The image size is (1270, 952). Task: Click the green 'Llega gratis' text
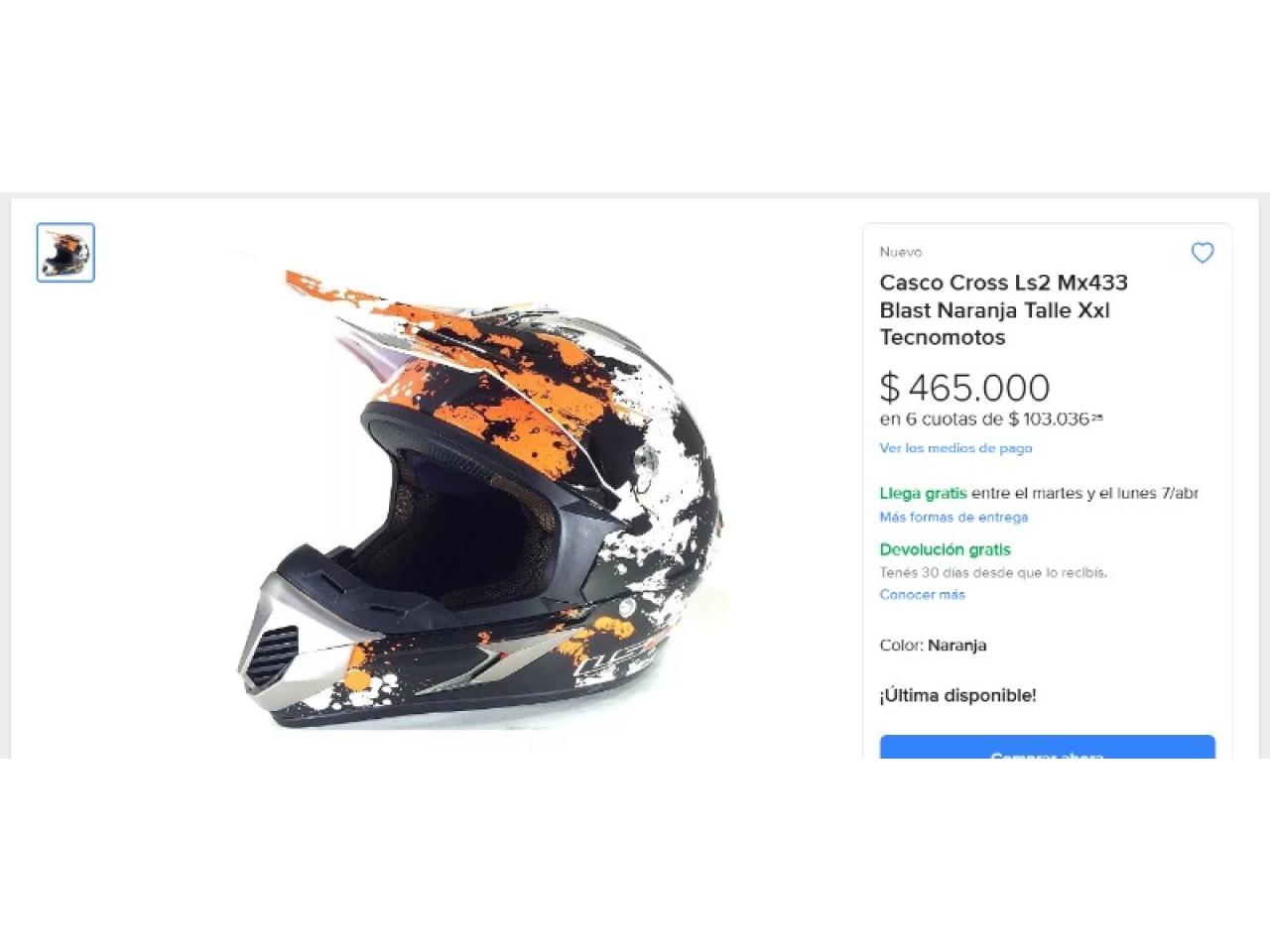click(923, 493)
